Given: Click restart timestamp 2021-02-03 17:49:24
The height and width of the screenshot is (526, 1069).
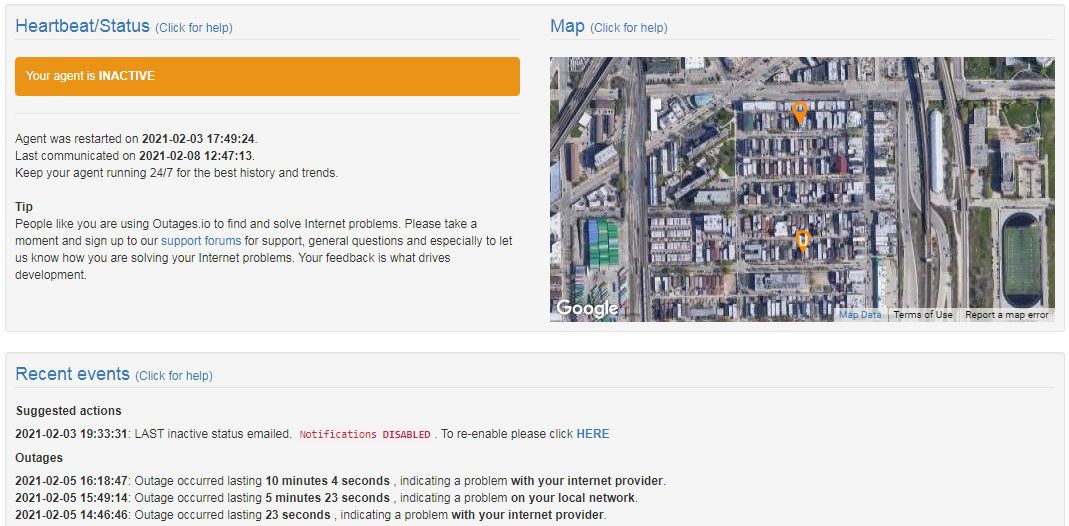Looking at the screenshot, I should [x=198, y=139].
